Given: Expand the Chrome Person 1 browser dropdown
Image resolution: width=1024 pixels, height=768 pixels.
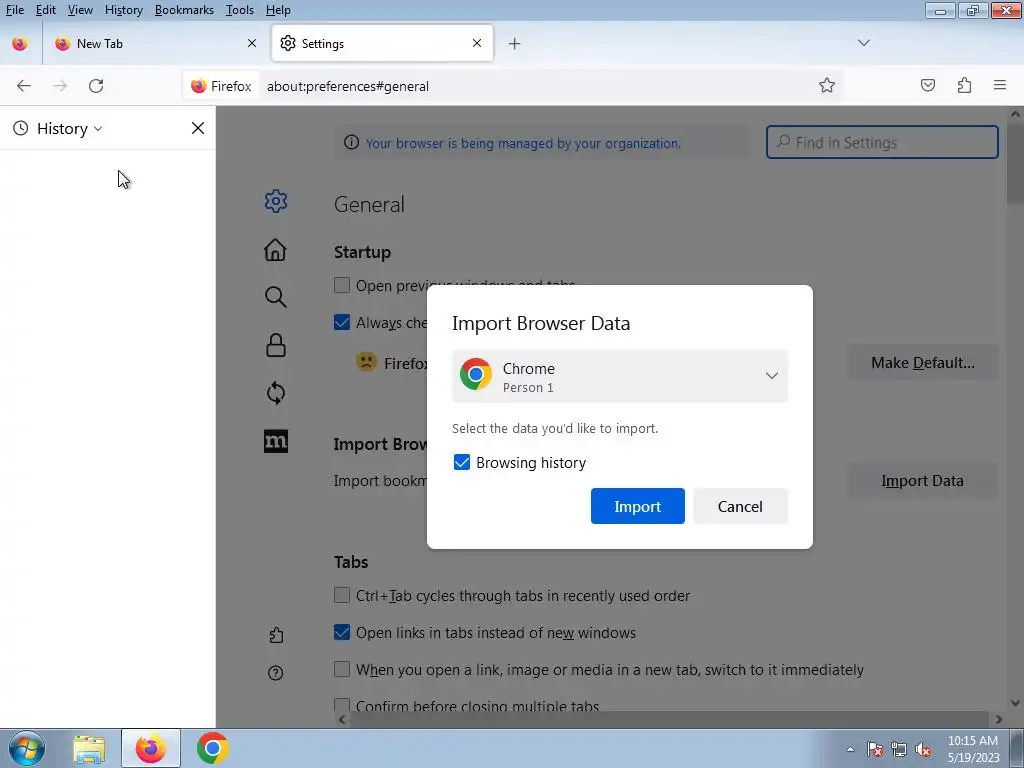Looking at the screenshot, I should click(x=620, y=376).
